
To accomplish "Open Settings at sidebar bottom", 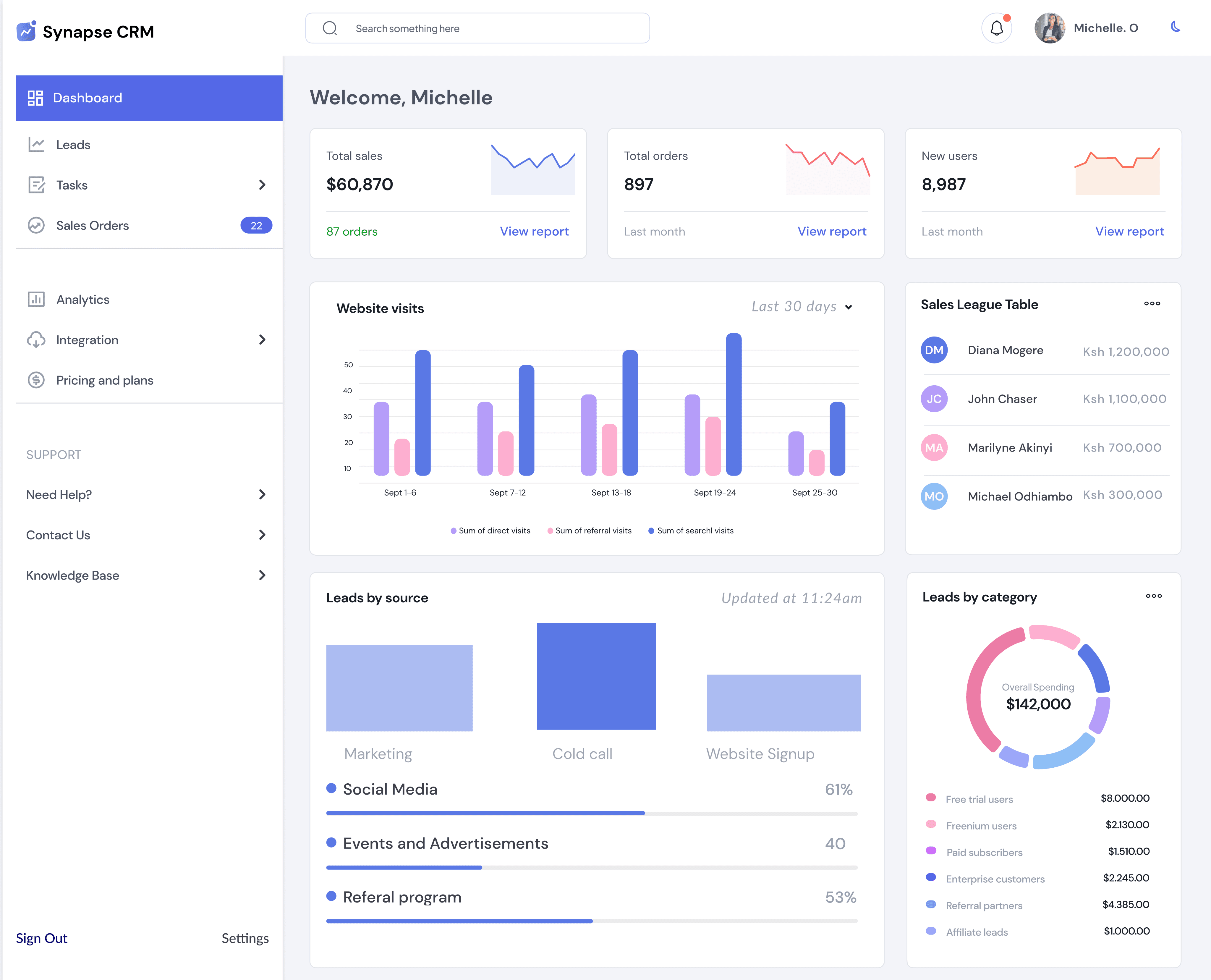I will (245, 938).
